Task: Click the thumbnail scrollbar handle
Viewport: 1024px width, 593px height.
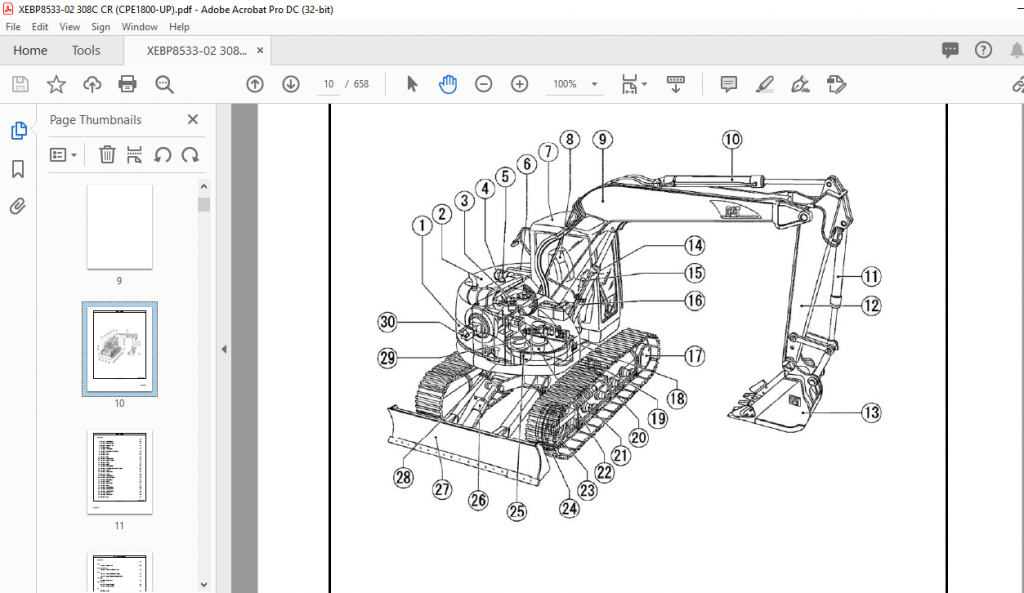Action: pos(204,204)
